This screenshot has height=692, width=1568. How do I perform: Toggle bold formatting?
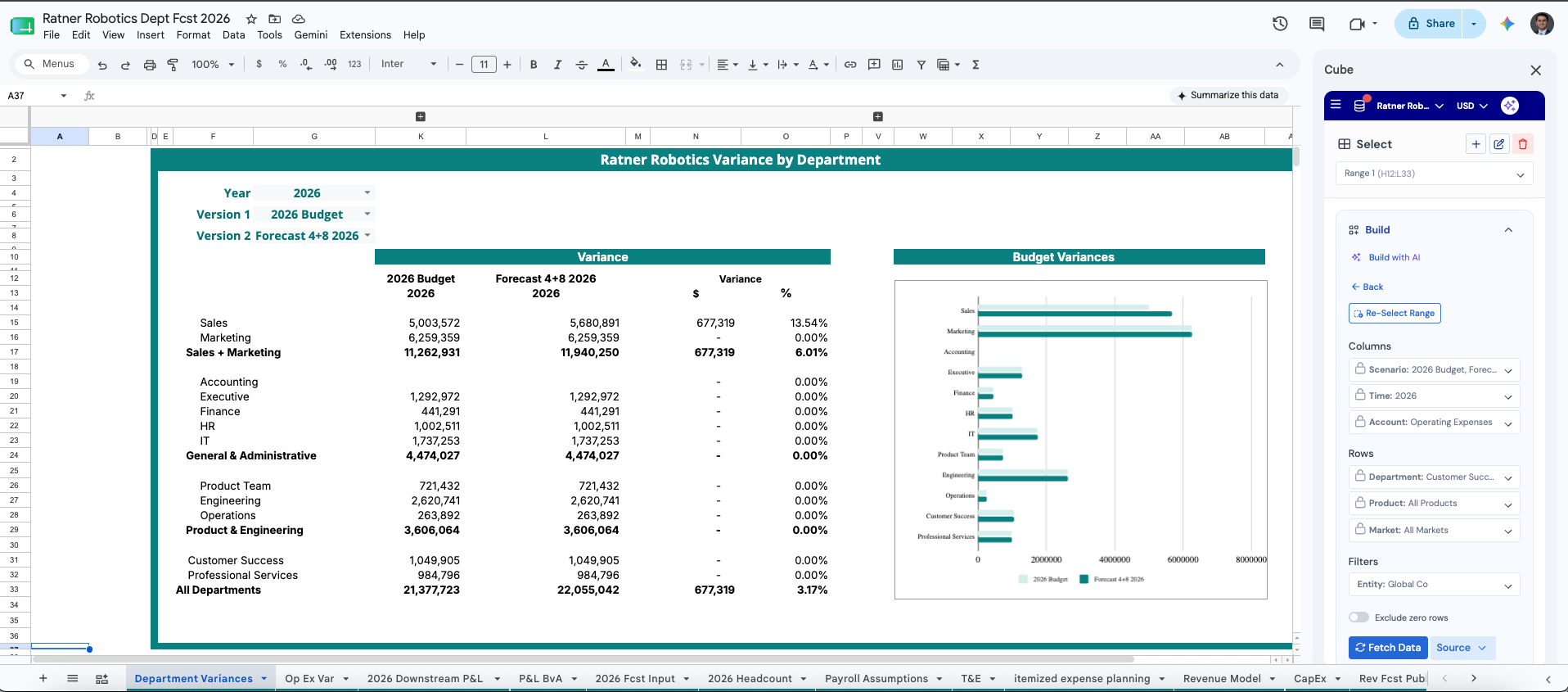click(x=534, y=65)
